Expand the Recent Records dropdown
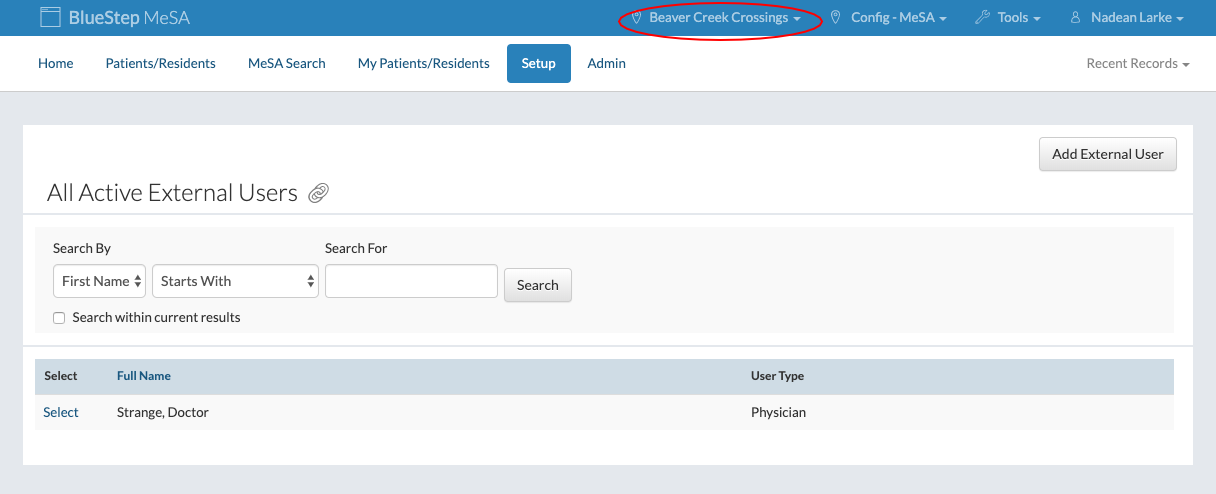Image resolution: width=1216 pixels, height=494 pixels. (1137, 64)
